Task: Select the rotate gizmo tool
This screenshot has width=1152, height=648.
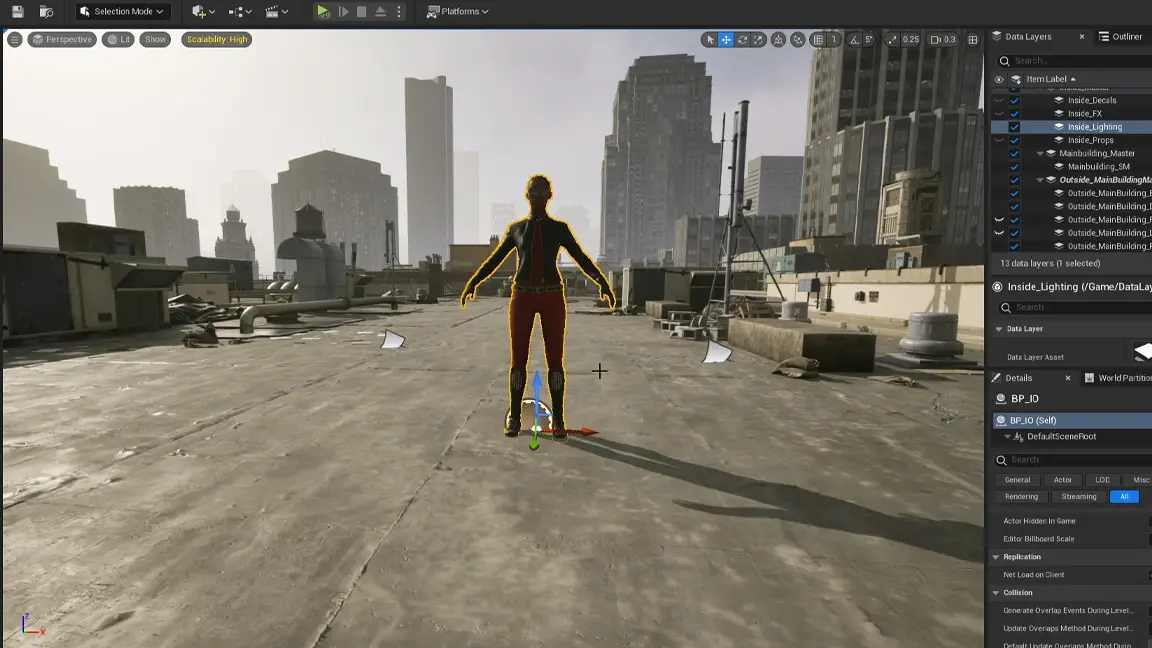Action: pyautogui.click(x=742, y=40)
